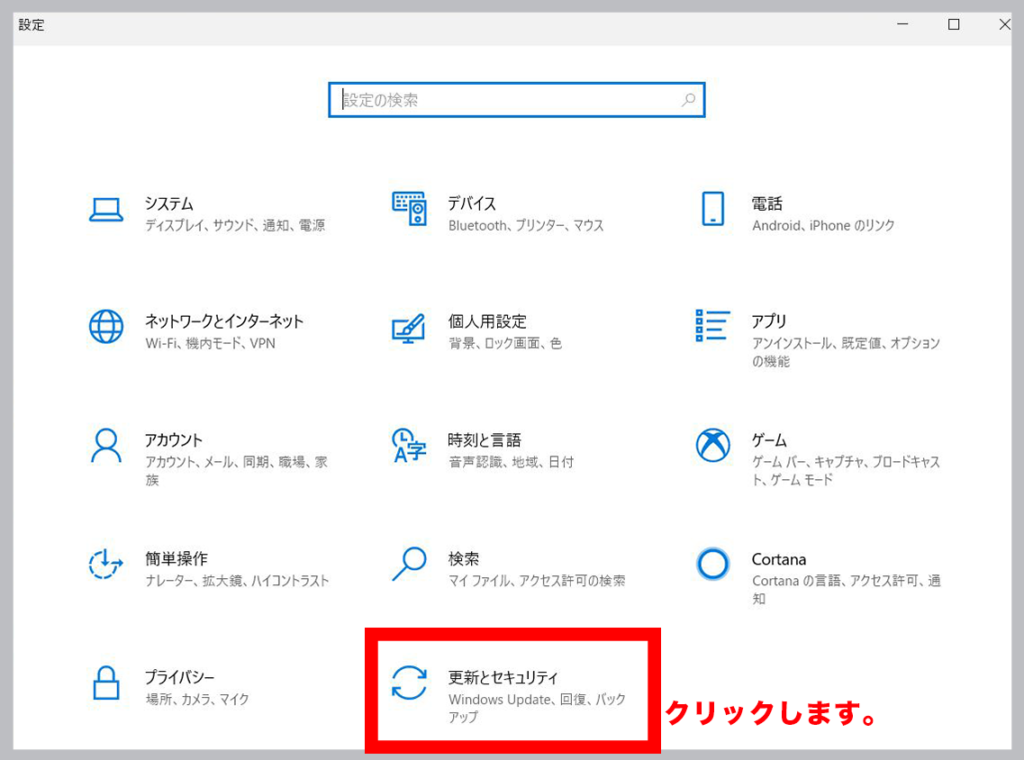Open the ゲーム Xbox icon
The height and width of the screenshot is (760, 1024).
[x=712, y=445]
